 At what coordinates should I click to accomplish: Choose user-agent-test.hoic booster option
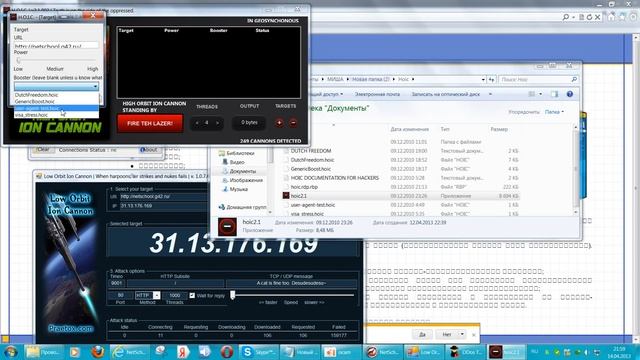[x=56, y=108]
